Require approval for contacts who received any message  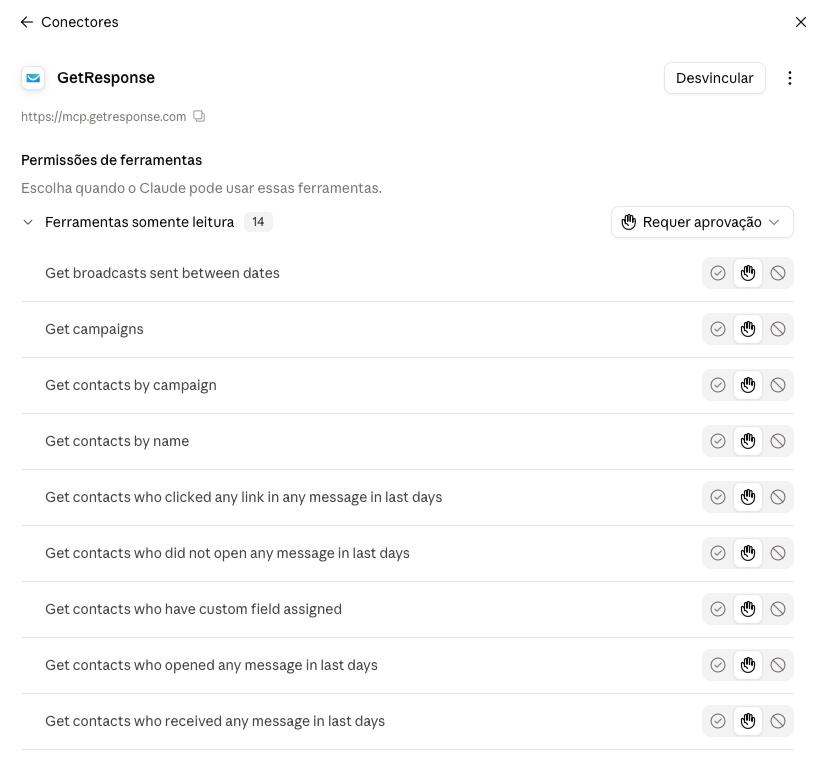click(x=748, y=721)
